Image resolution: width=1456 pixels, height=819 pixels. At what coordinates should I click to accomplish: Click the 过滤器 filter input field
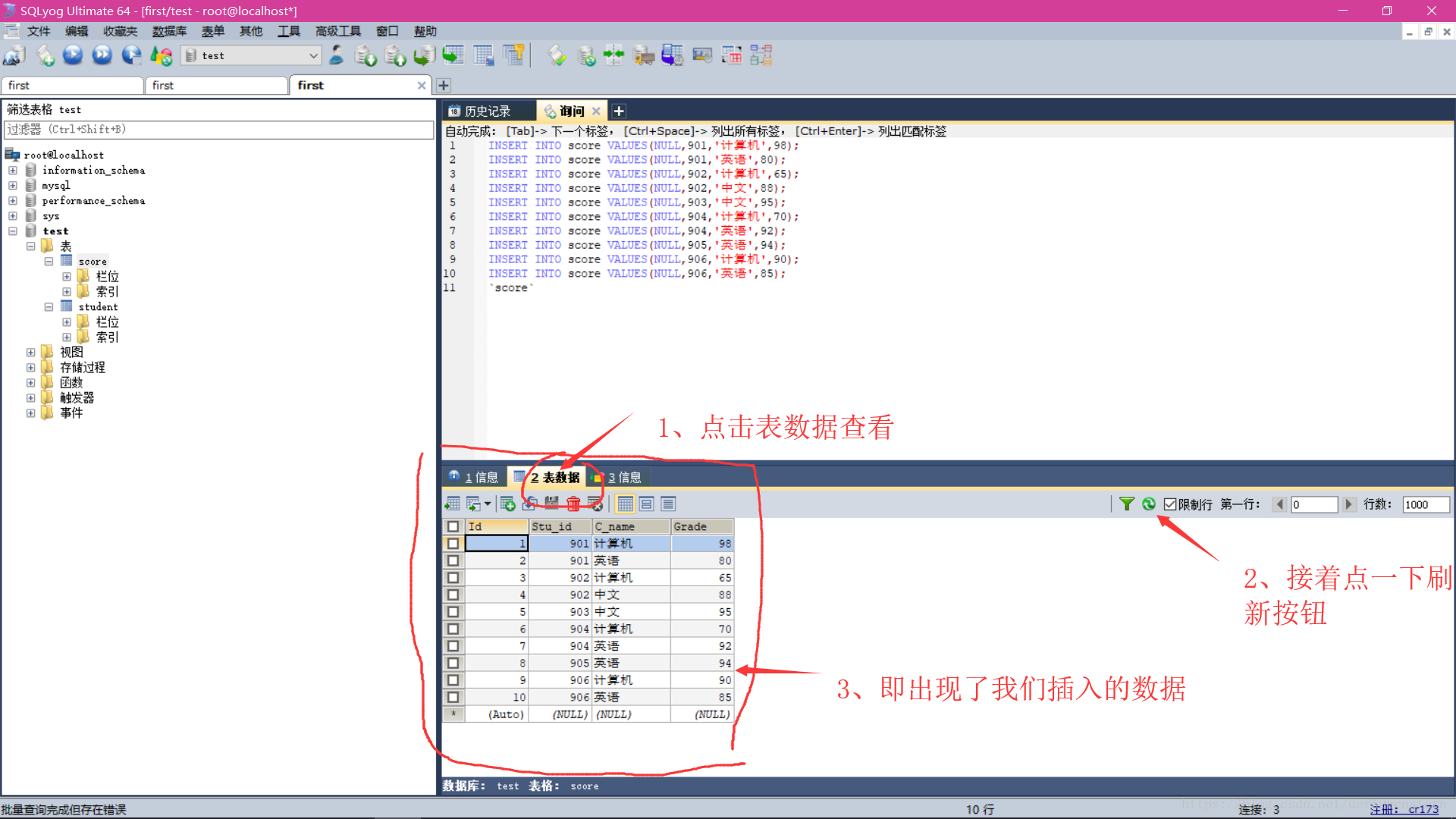[x=218, y=130]
